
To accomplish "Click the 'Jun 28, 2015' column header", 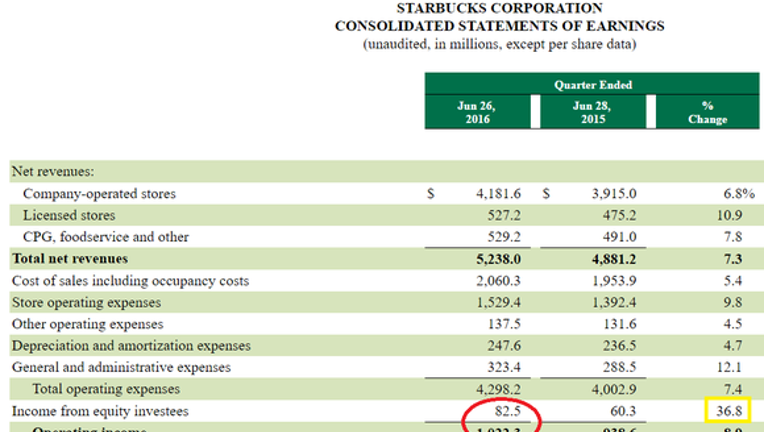I will [592, 113].
